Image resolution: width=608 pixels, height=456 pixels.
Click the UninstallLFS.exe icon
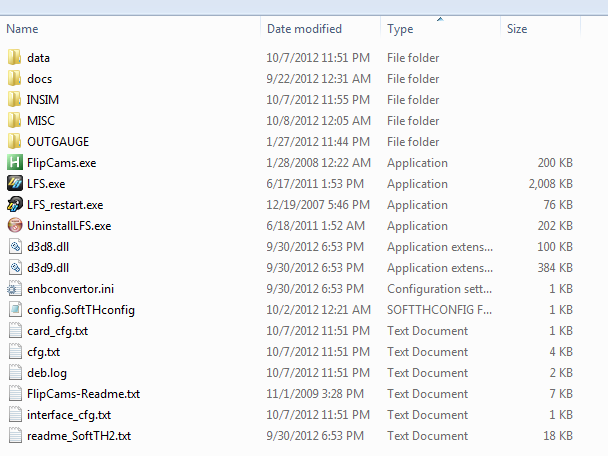(x=15, y=225)
